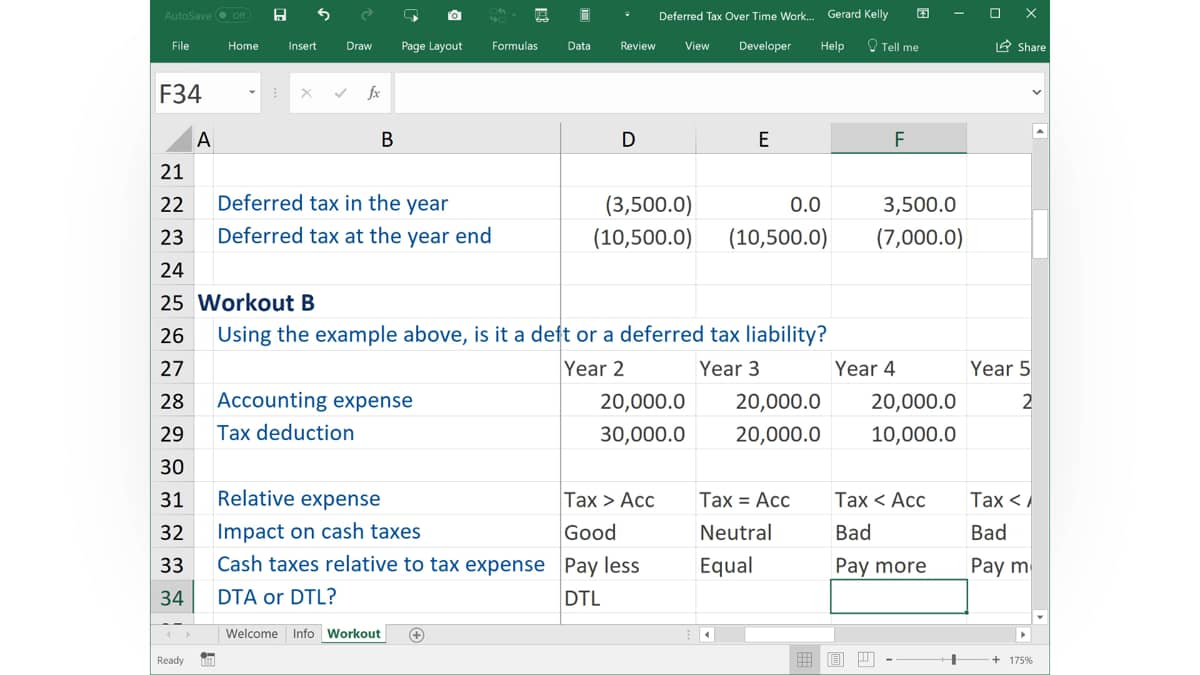Switch to Normal view

805,660
